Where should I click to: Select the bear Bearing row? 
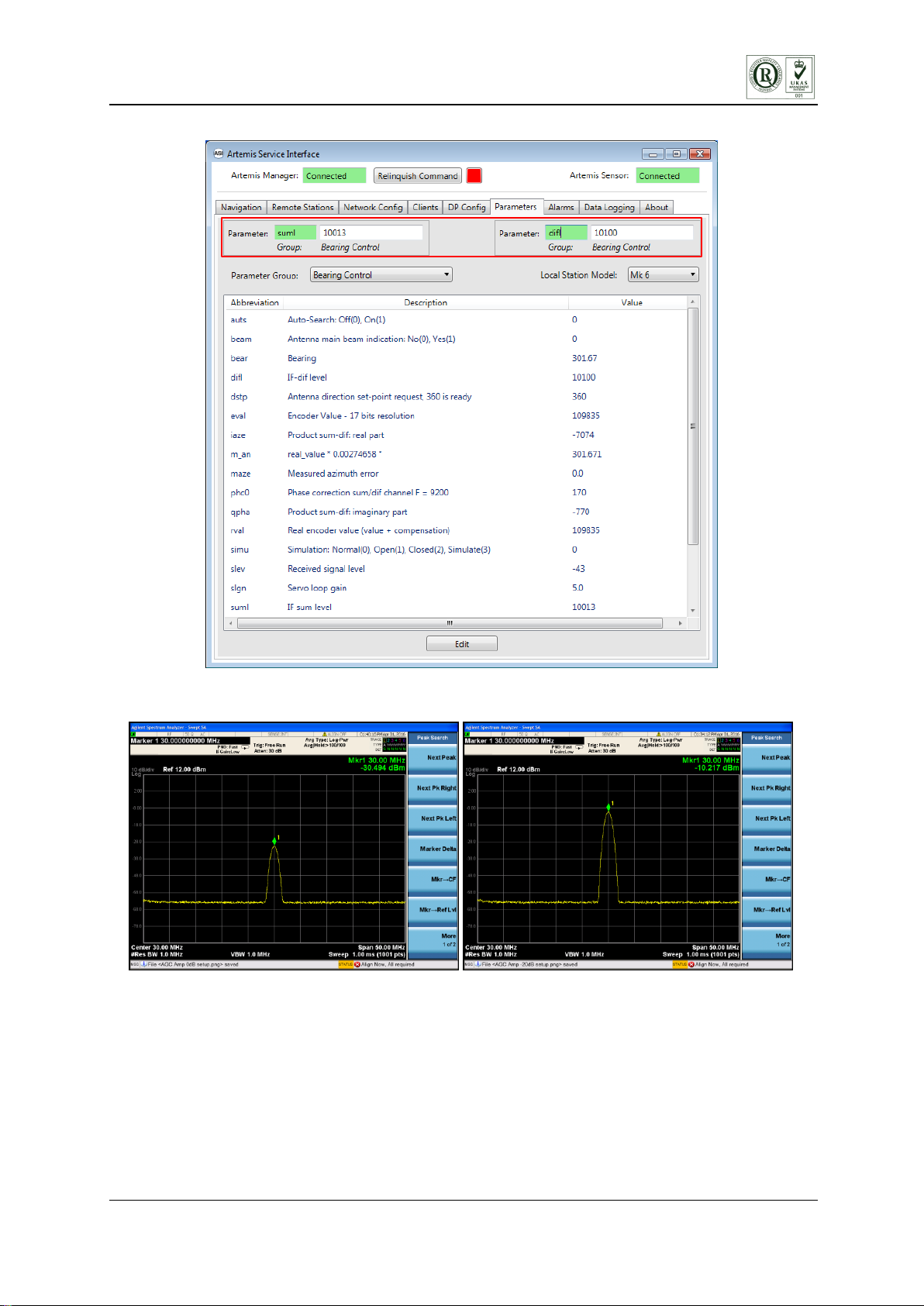click(x=456, y=359)
